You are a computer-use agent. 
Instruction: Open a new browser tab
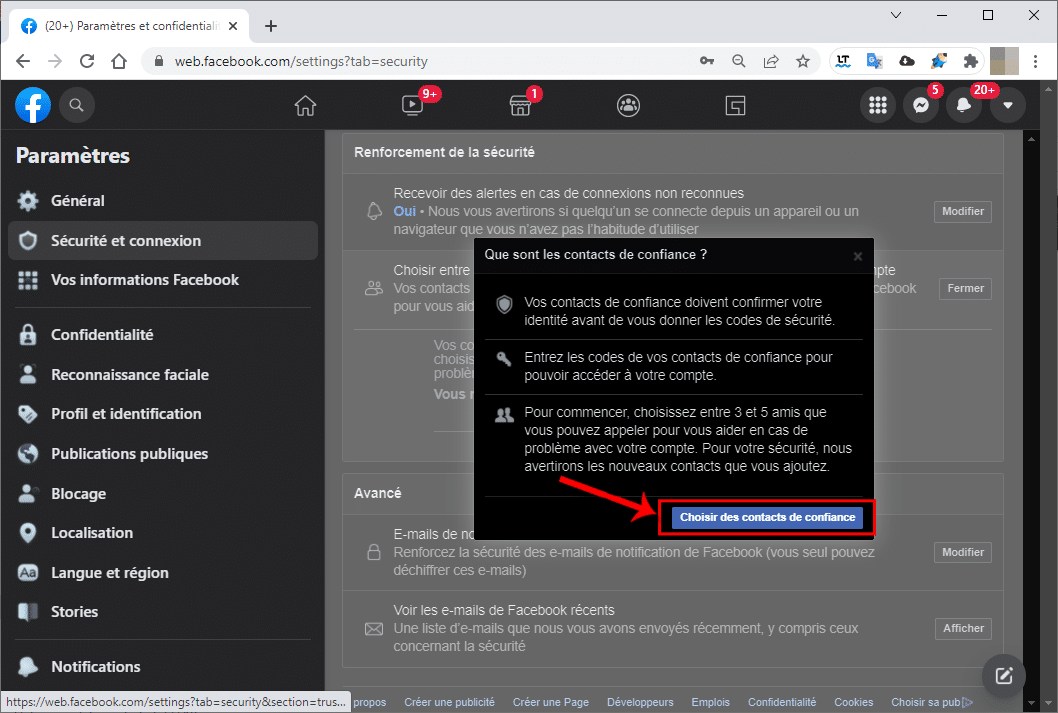(271, 26)
